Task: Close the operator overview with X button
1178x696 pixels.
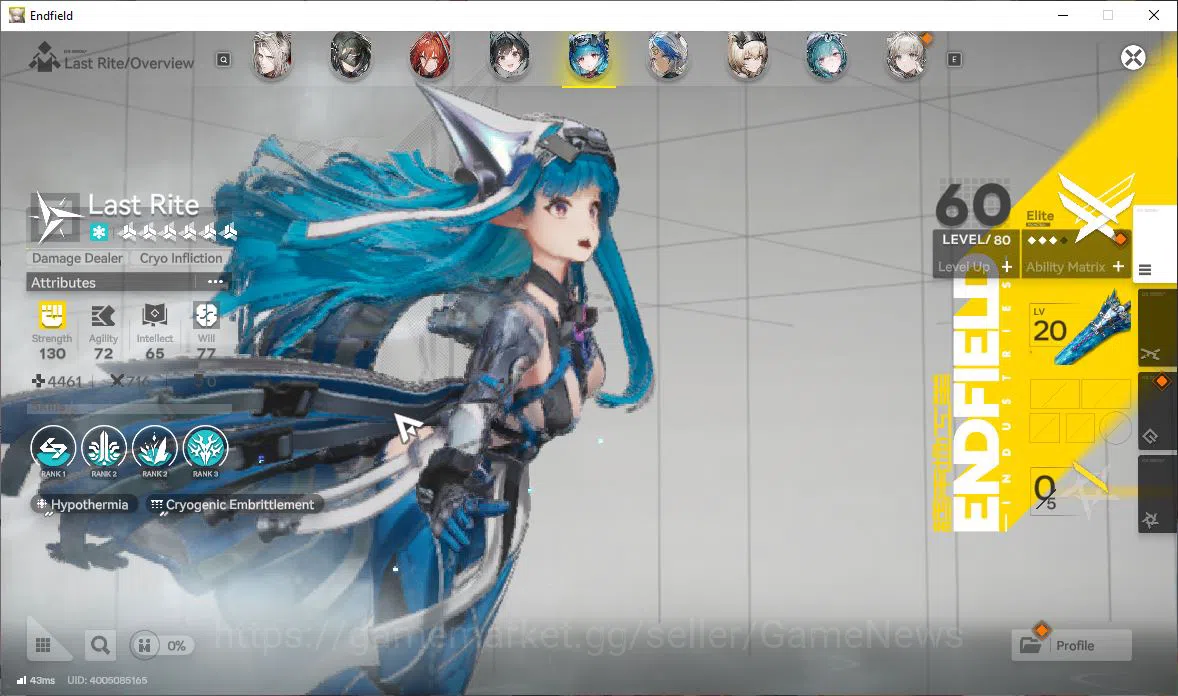Action: point(1133,58)
